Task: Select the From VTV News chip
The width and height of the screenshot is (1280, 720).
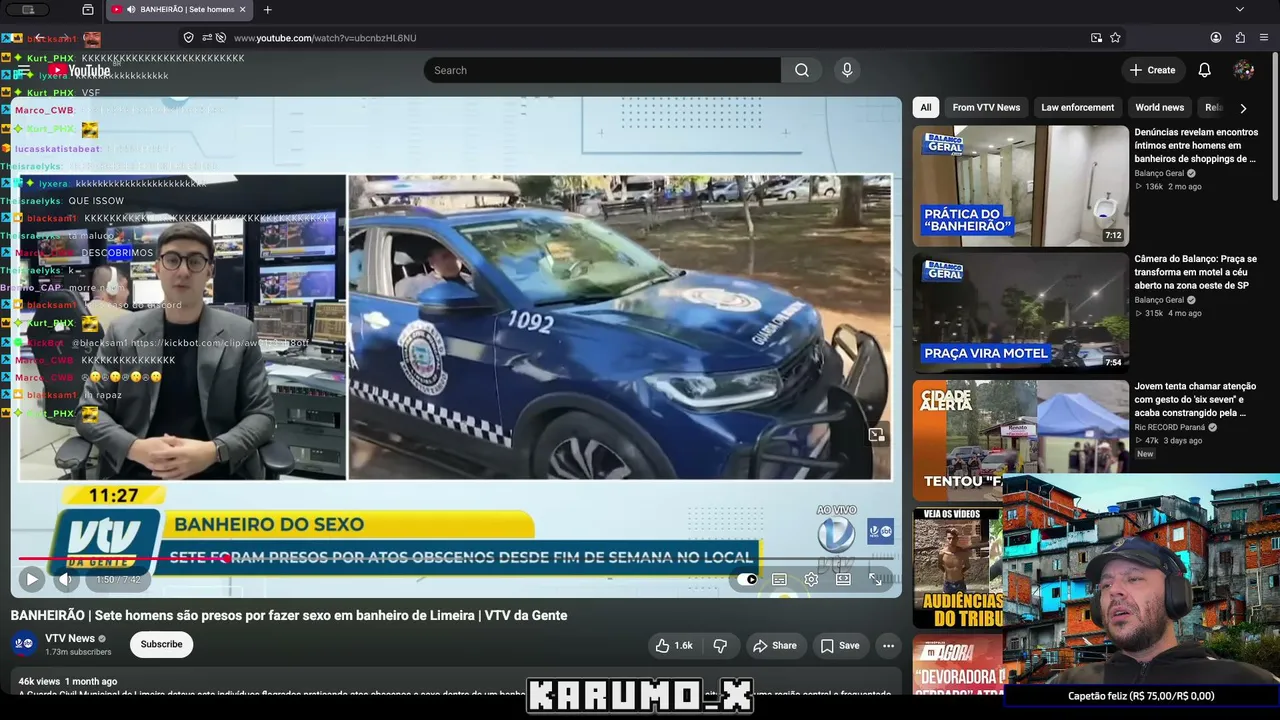Action: click(x=986, y=107)
